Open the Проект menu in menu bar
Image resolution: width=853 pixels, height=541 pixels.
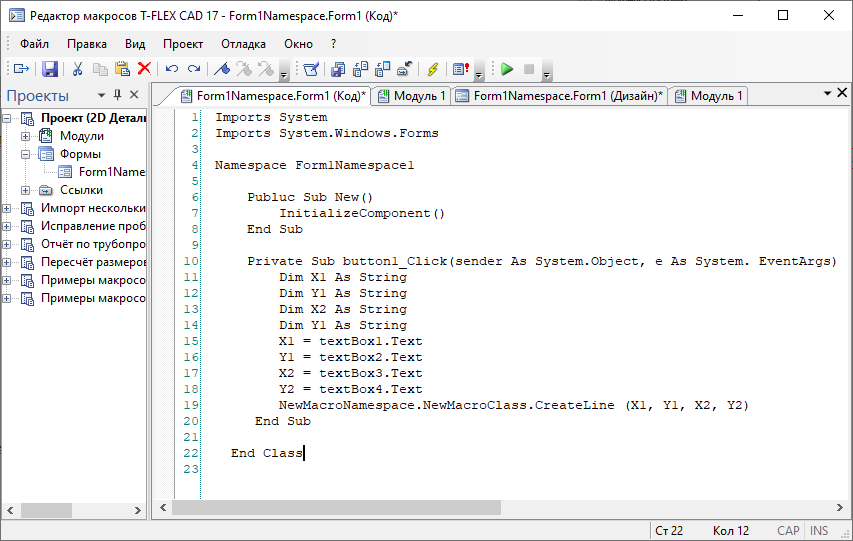tap(183, 44)
